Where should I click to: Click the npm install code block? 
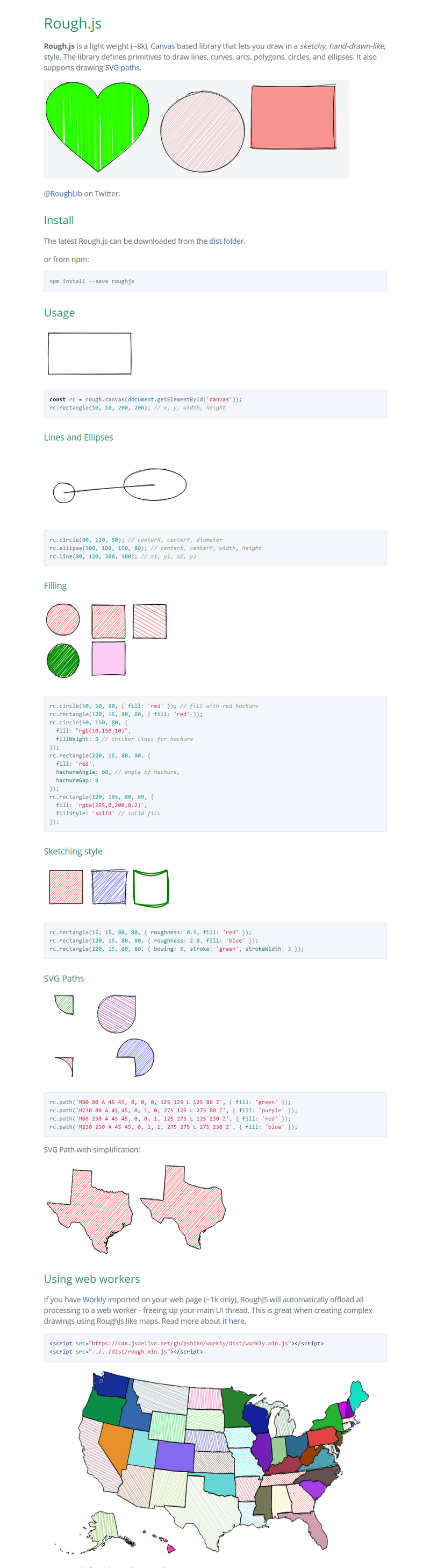tap(214, 281)
